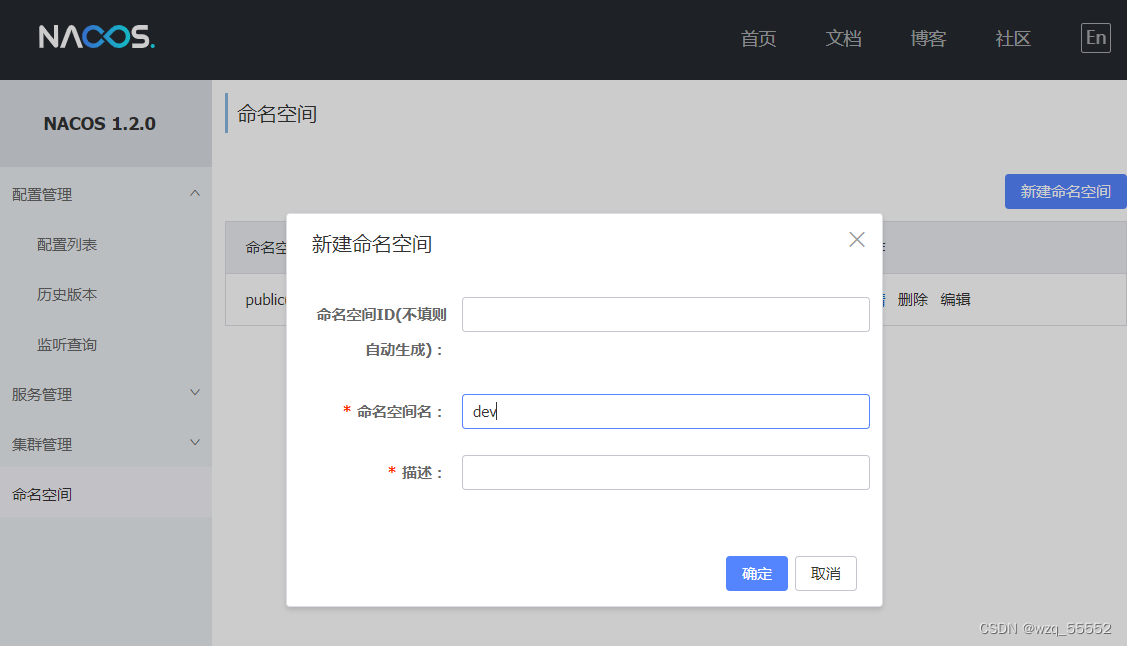Open 历史版本 in the sidebar
This screenshot has height=646, width=1127.
pos(67,295)
